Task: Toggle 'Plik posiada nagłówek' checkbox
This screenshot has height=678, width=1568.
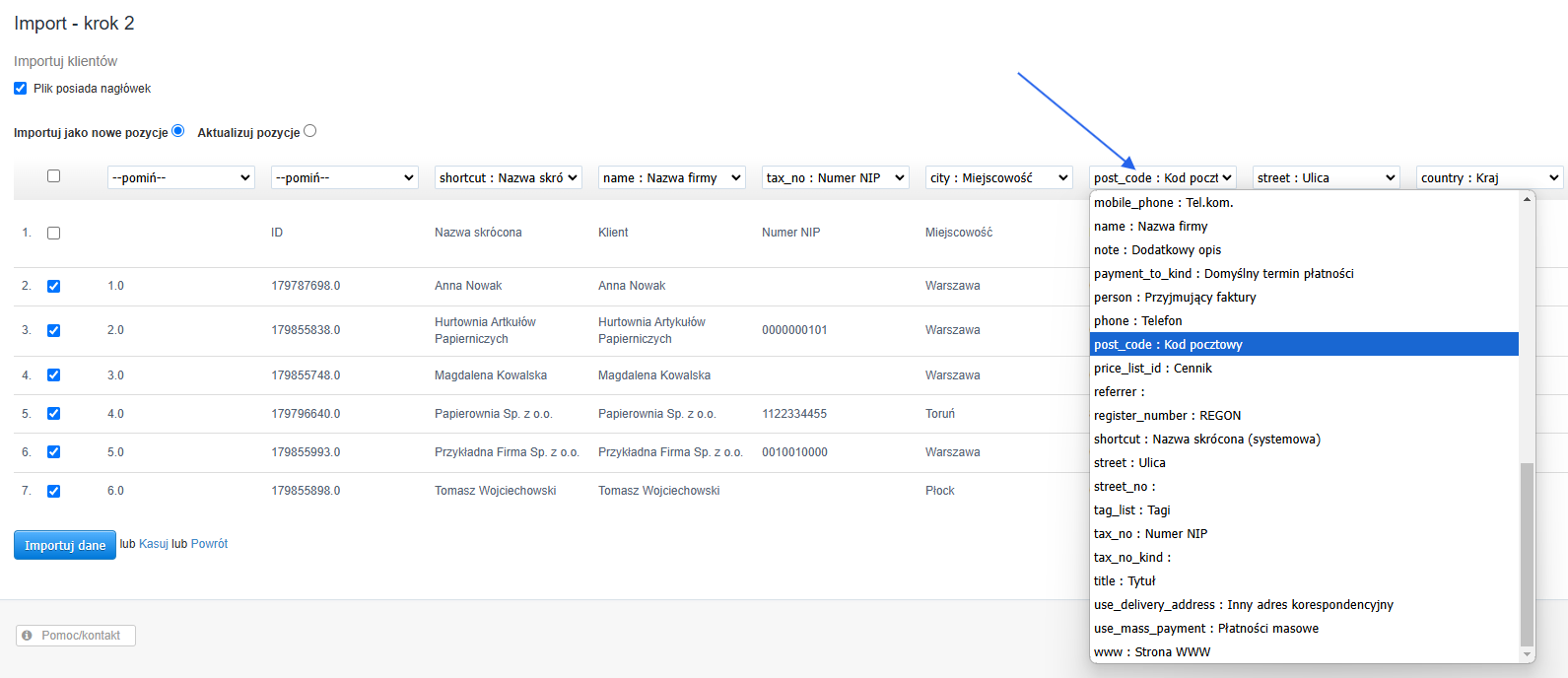Action: 20,89
